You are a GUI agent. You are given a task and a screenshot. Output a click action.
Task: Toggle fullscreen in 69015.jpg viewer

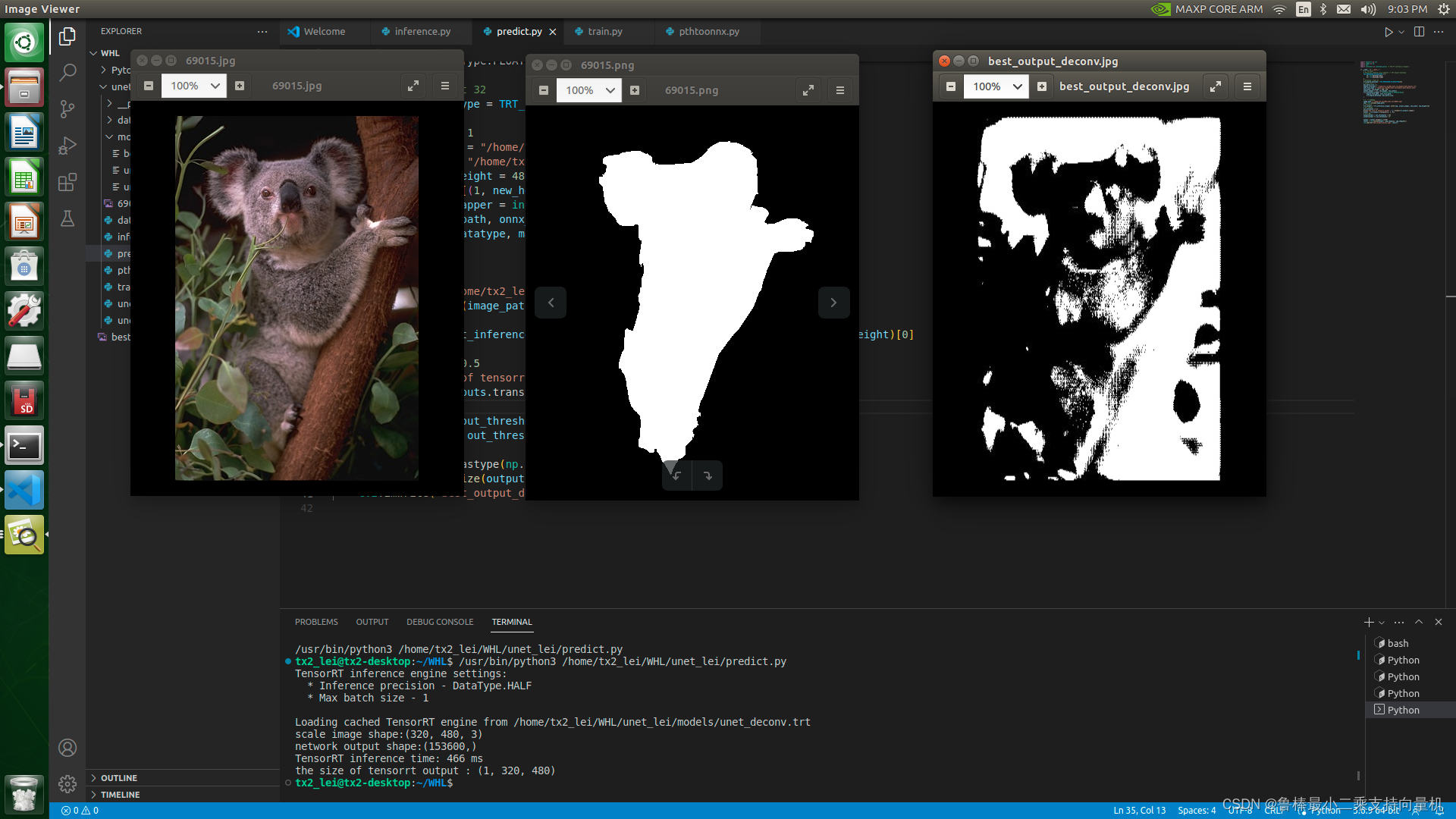(413, 86)
